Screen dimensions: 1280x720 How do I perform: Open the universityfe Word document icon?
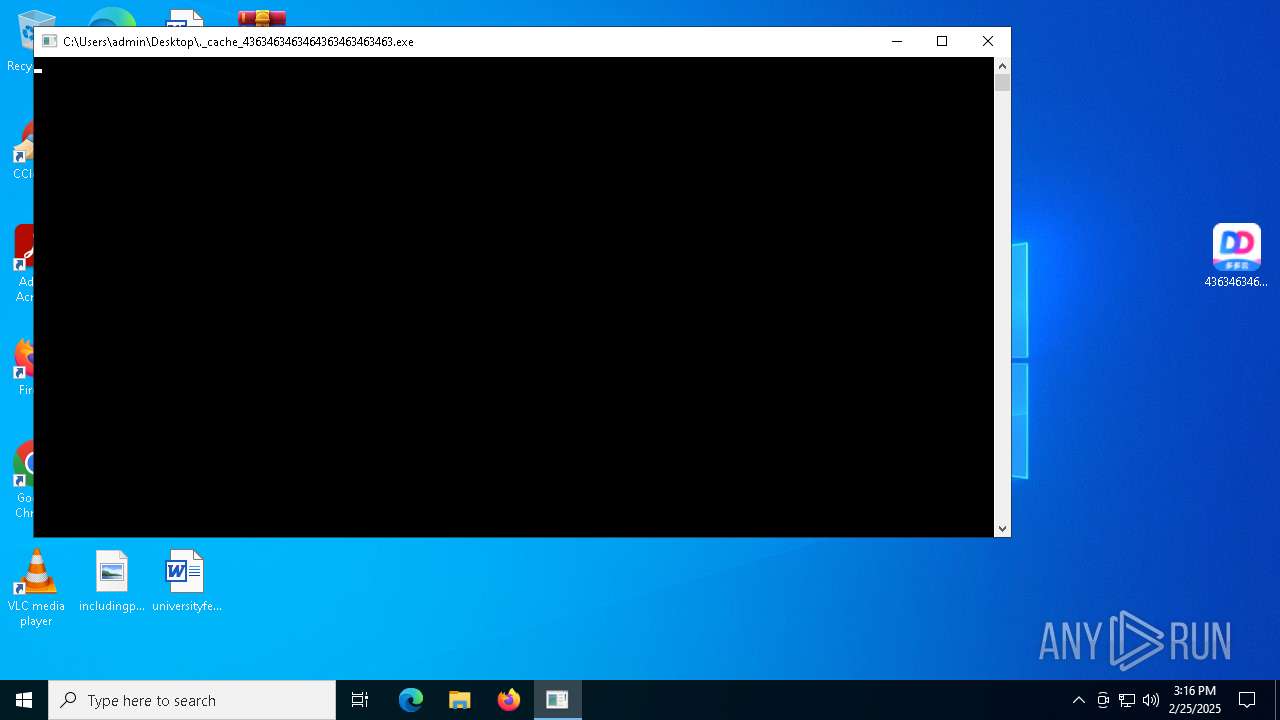point(186,581)
